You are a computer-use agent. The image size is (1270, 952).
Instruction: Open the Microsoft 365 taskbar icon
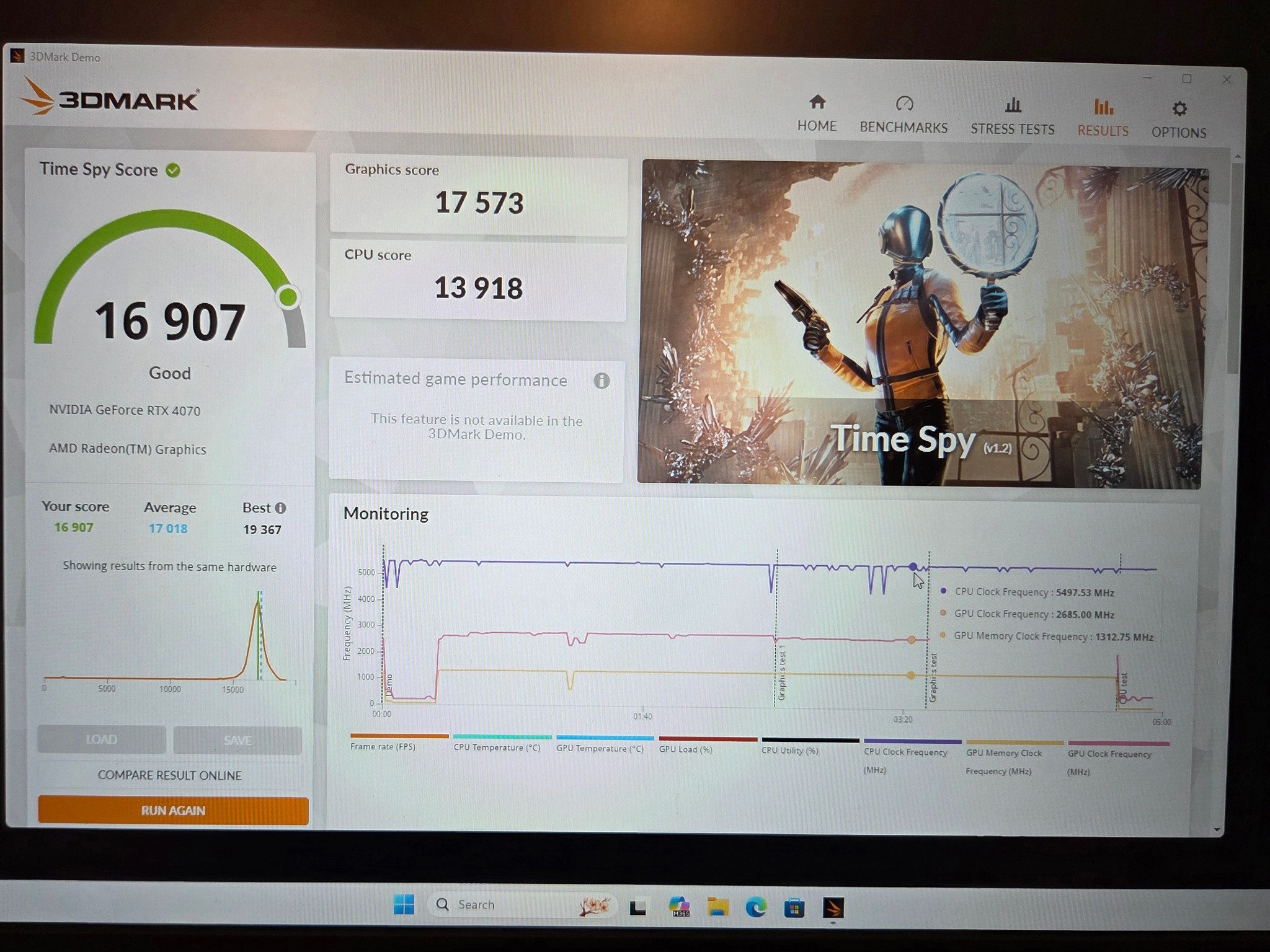(x=680, y=907)
